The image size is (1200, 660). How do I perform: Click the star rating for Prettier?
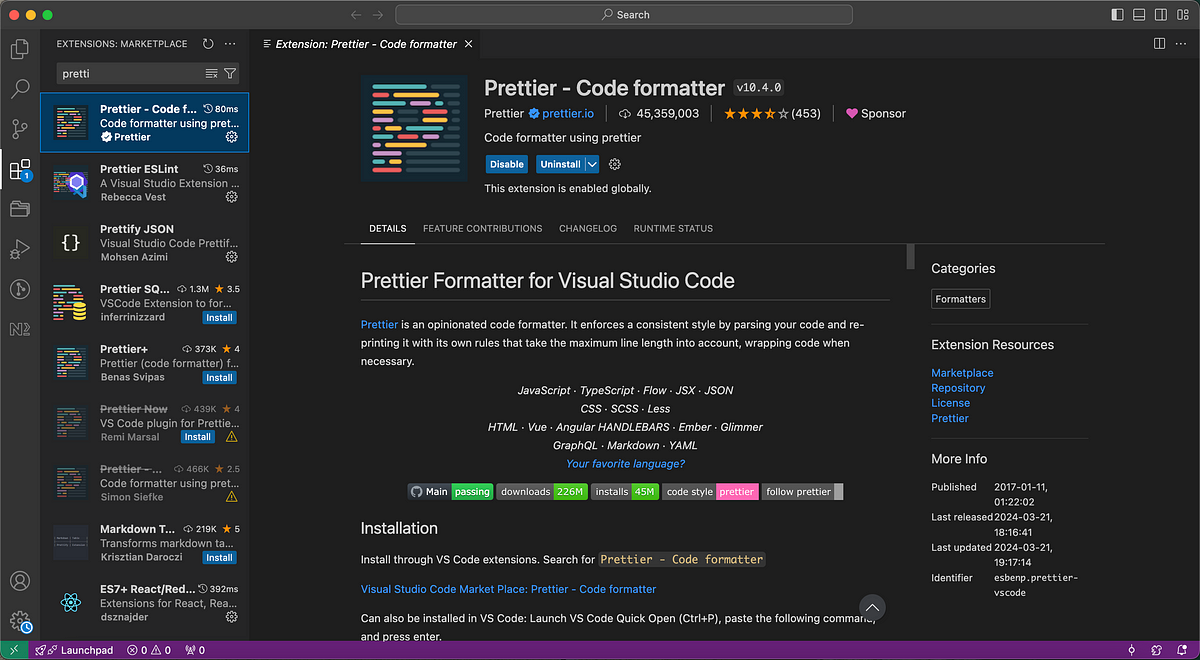pyautogui.click(x=771, y=113)
